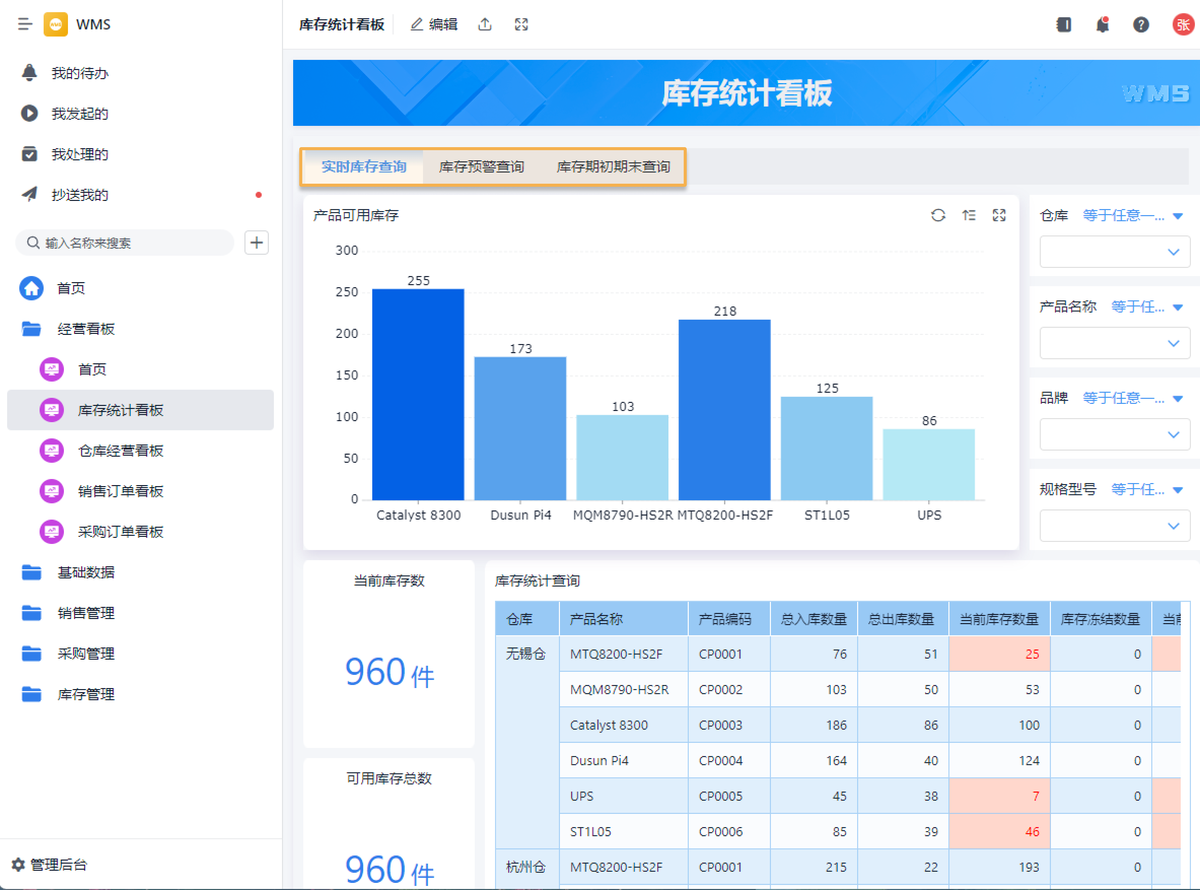Open the help icon at top right
This screenshot has width=1200, height=890.
click(x=1141, y=24)
